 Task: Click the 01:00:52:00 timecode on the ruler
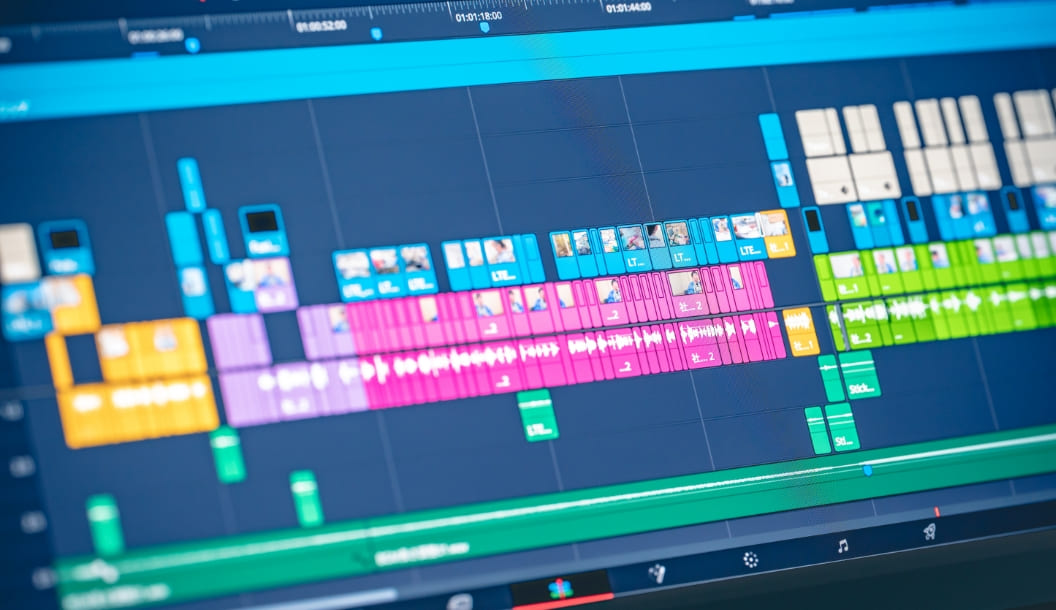321,26
